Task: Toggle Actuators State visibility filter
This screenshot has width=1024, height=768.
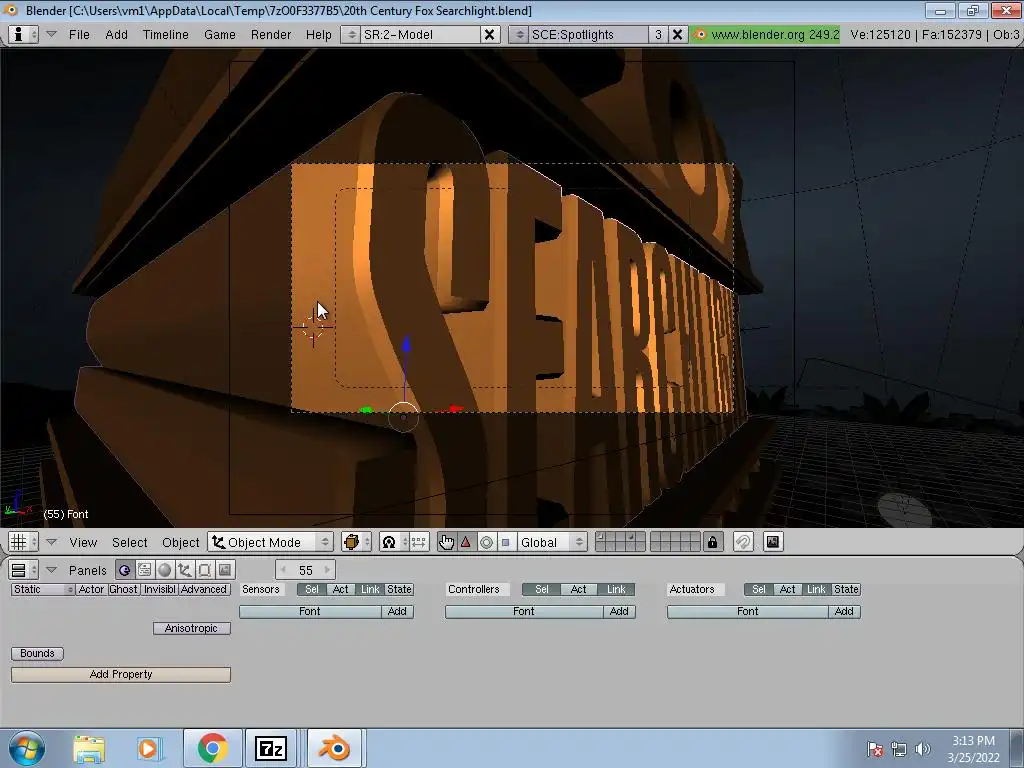Action: click(x=846, y=589)
